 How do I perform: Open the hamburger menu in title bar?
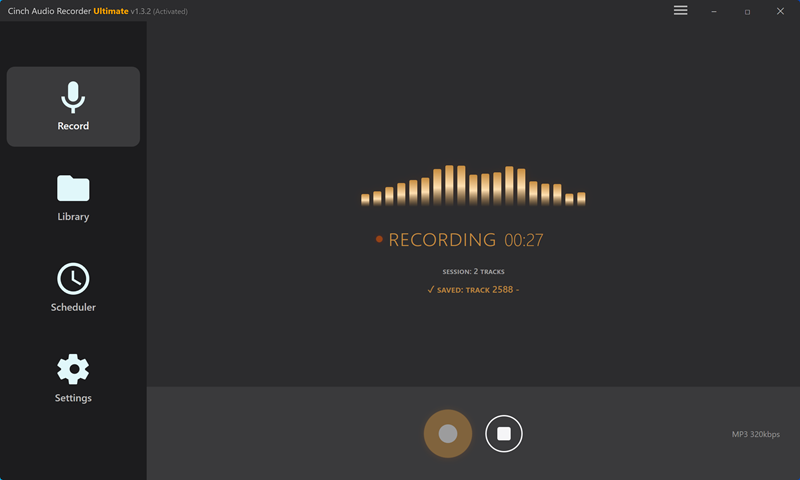(x=681, y=11)
